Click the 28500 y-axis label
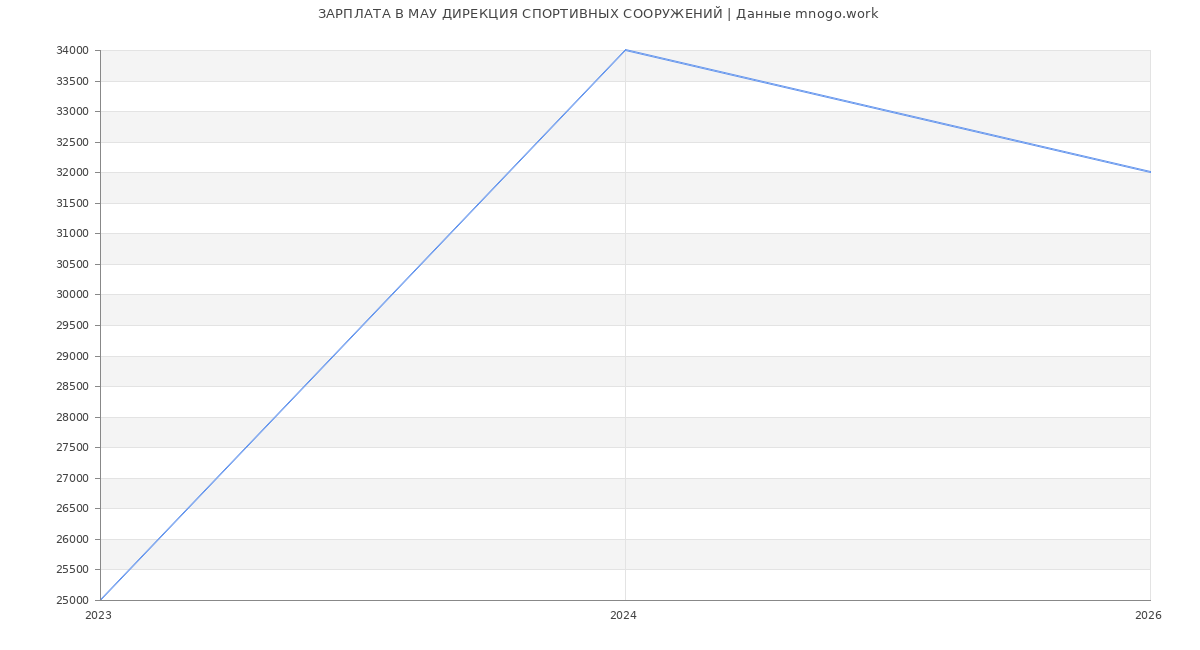This screenshot has width=1200, height=650. 72,386
